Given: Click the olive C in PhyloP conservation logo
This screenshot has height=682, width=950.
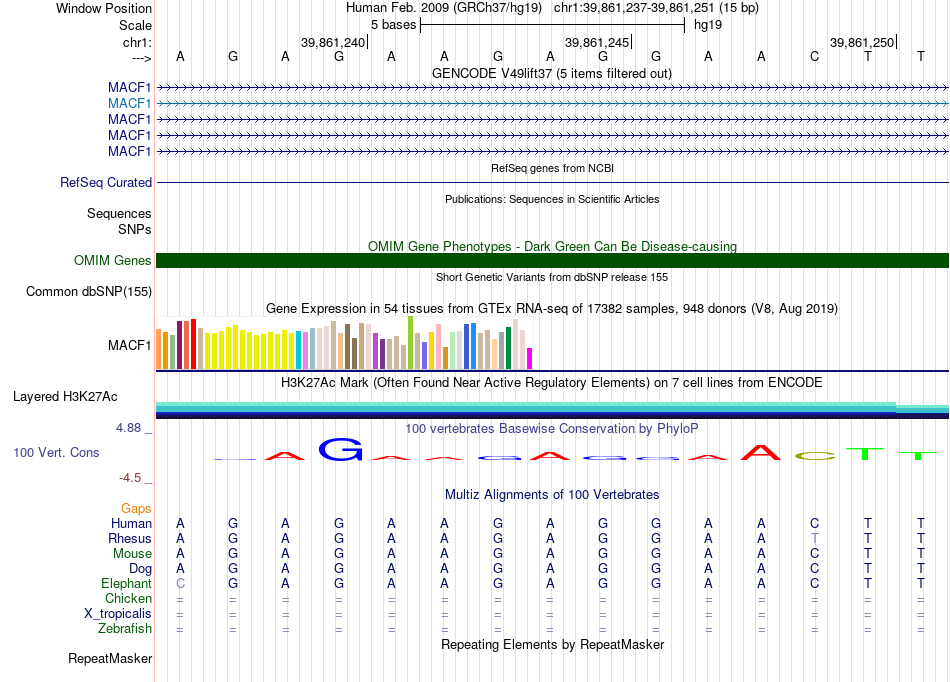Looking at the screenshot, I should (x=815, y=456).
